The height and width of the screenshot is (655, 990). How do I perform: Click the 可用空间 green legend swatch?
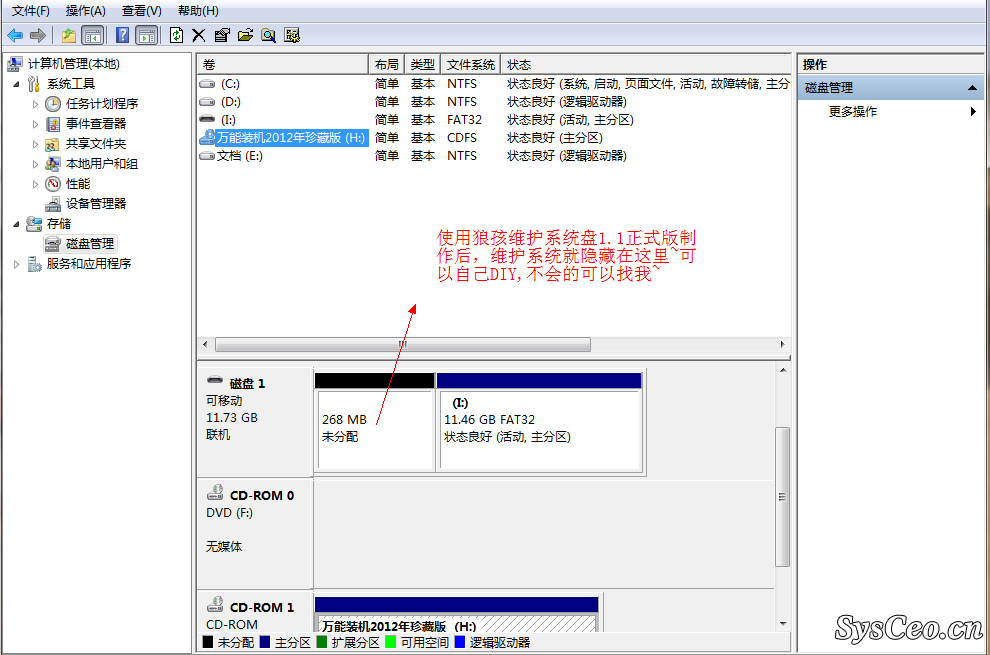point(390,642)
